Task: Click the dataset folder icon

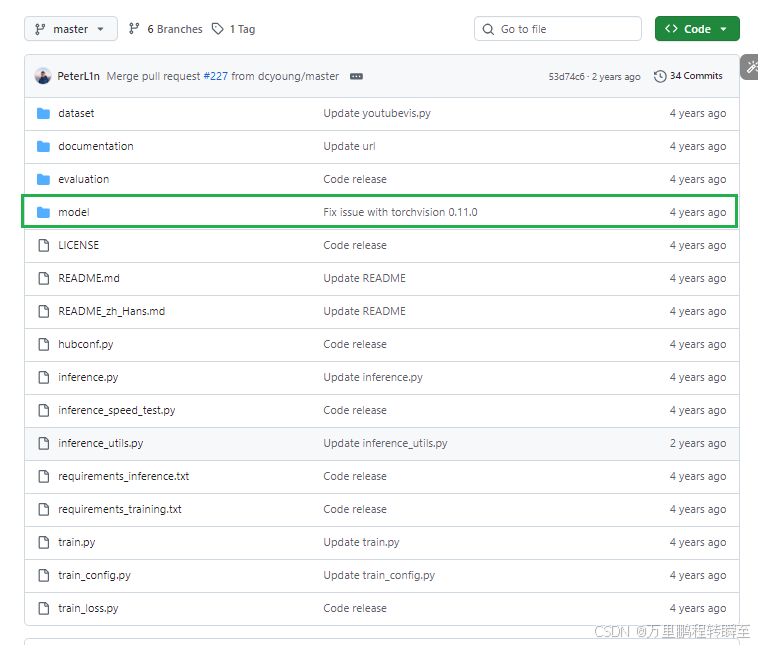Action: click(44, 114)
